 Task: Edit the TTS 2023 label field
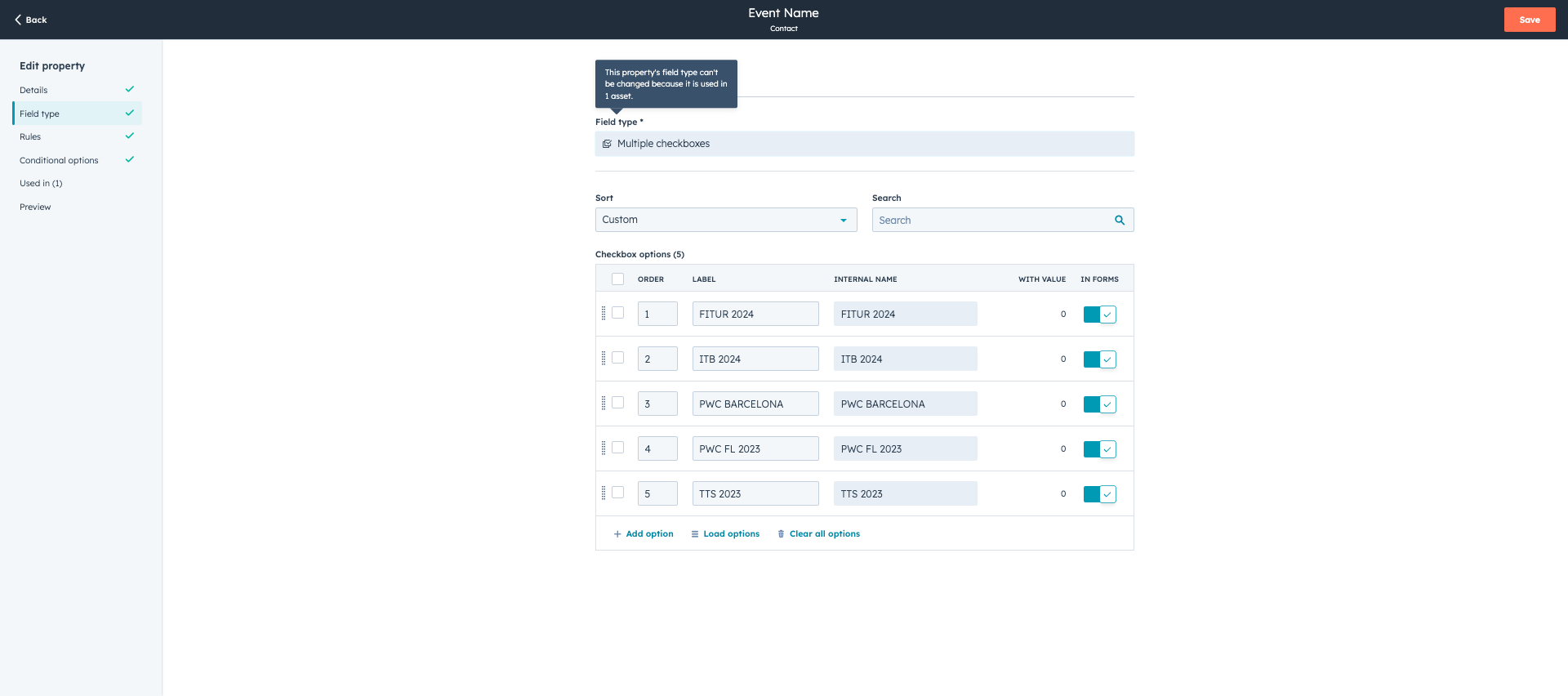pos(755,493)
